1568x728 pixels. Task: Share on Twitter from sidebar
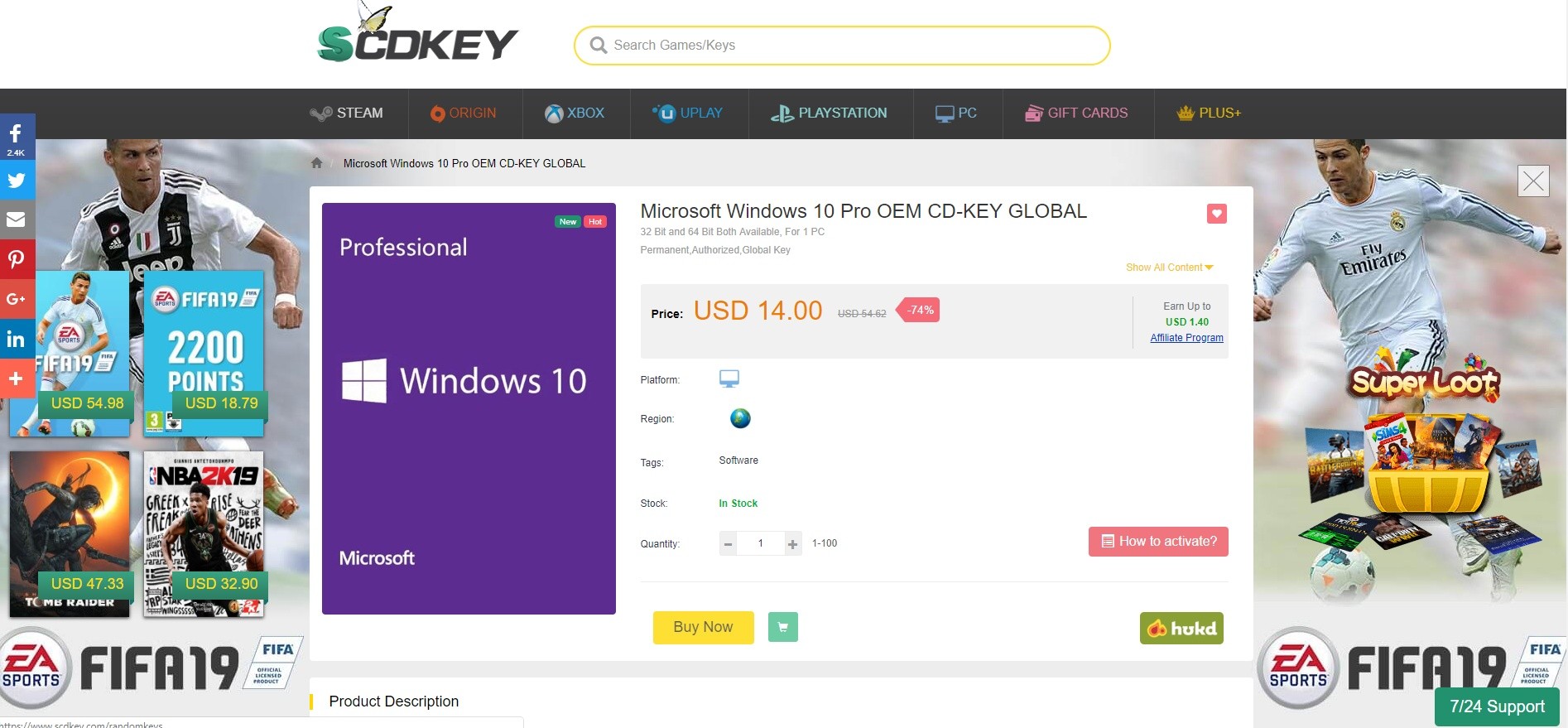(17, 180)
